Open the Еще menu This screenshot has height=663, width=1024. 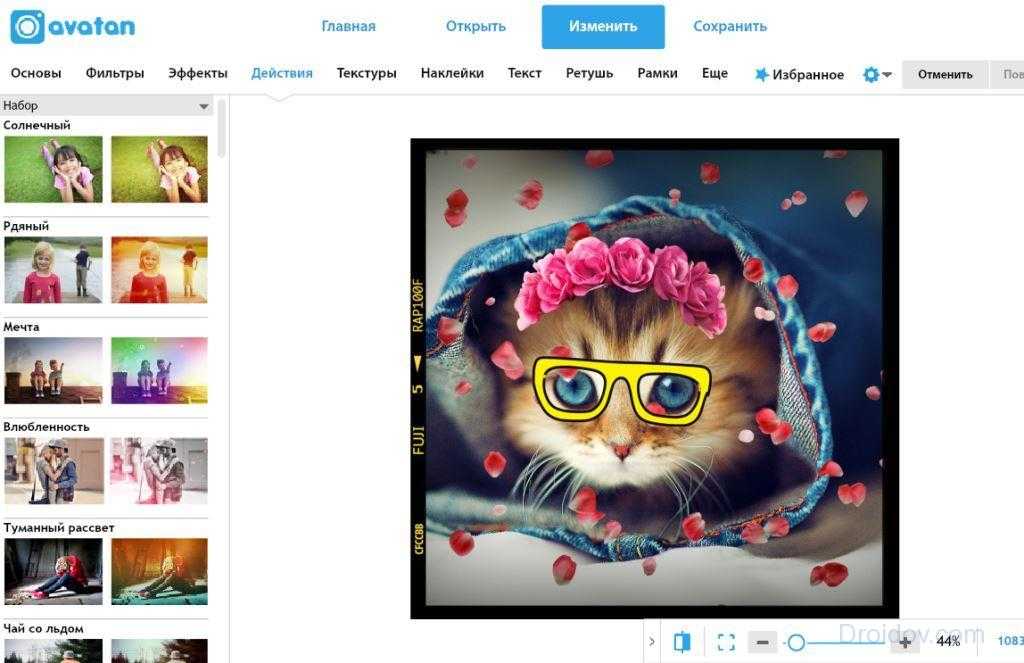(x=714, y=73)
